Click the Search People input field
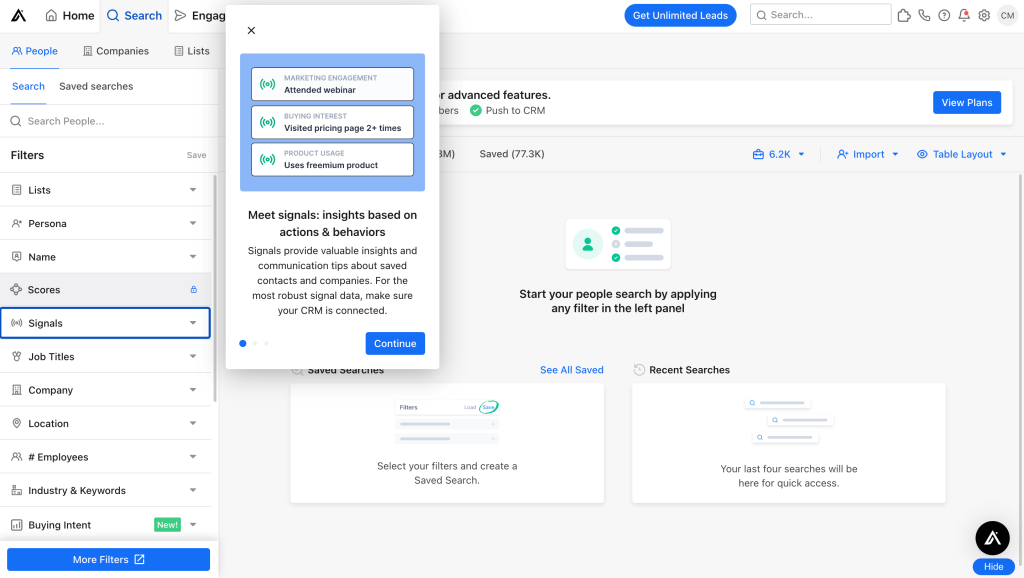 coord(108,121)
